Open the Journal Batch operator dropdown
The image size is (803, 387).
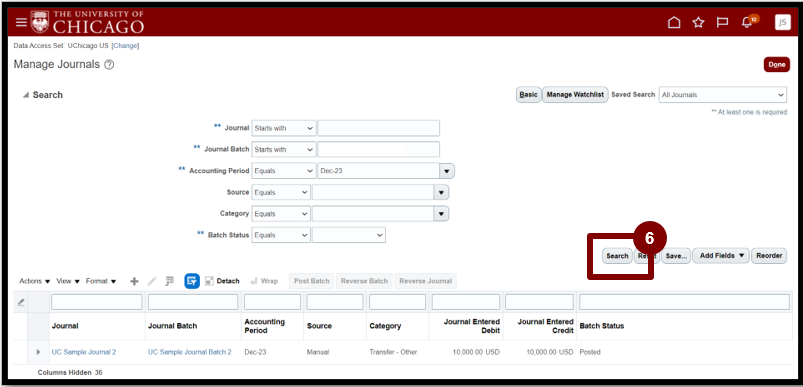point(284,149)
